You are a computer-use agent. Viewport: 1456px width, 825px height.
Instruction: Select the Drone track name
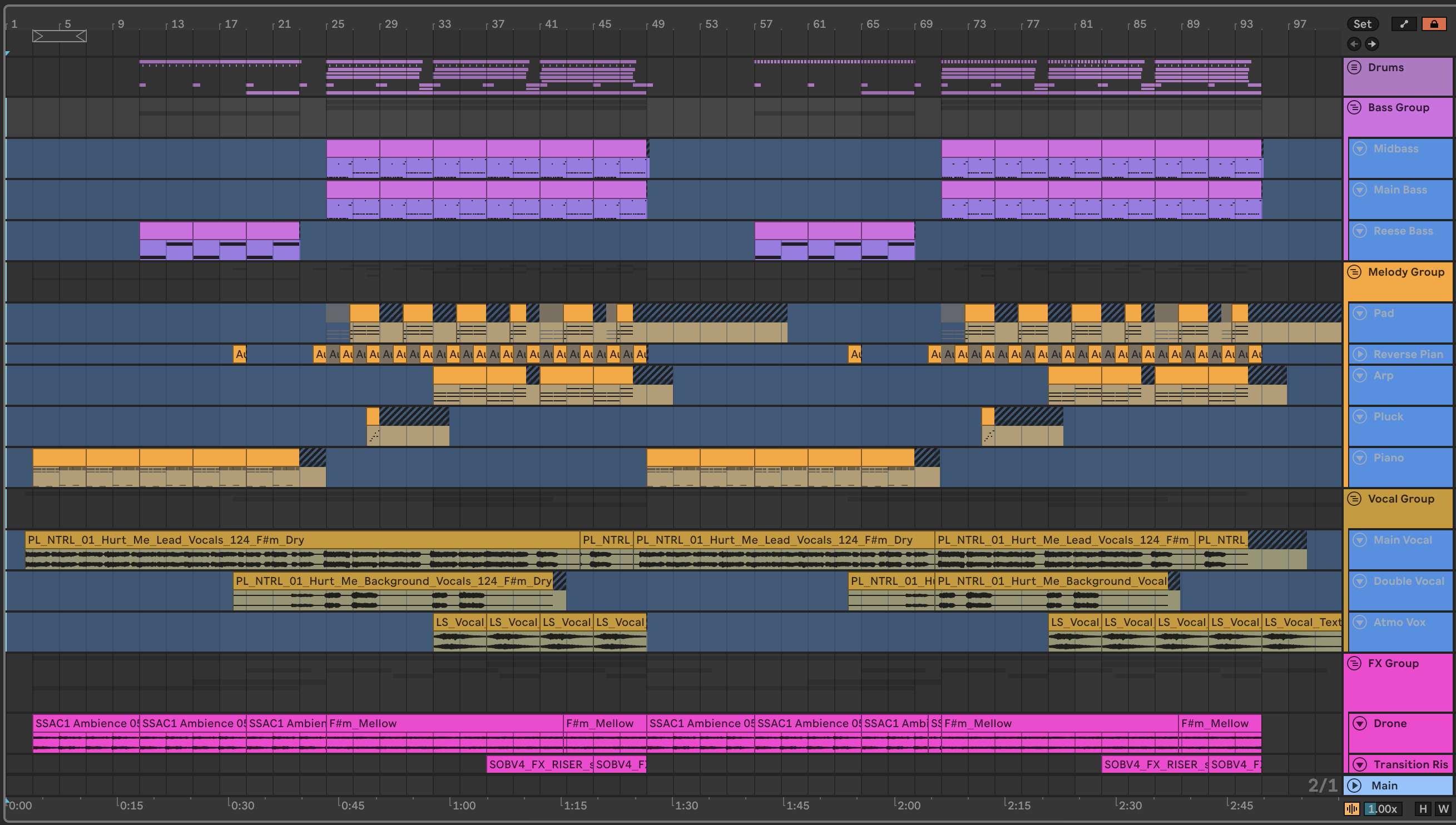(x=1390, y=723)
